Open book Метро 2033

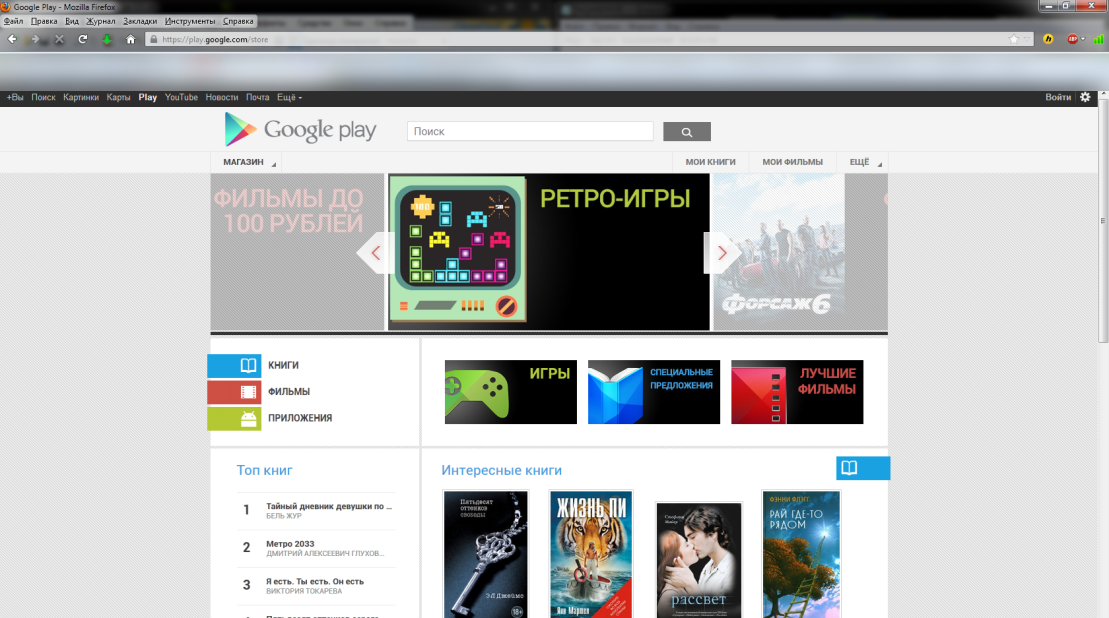pos(290,544)
